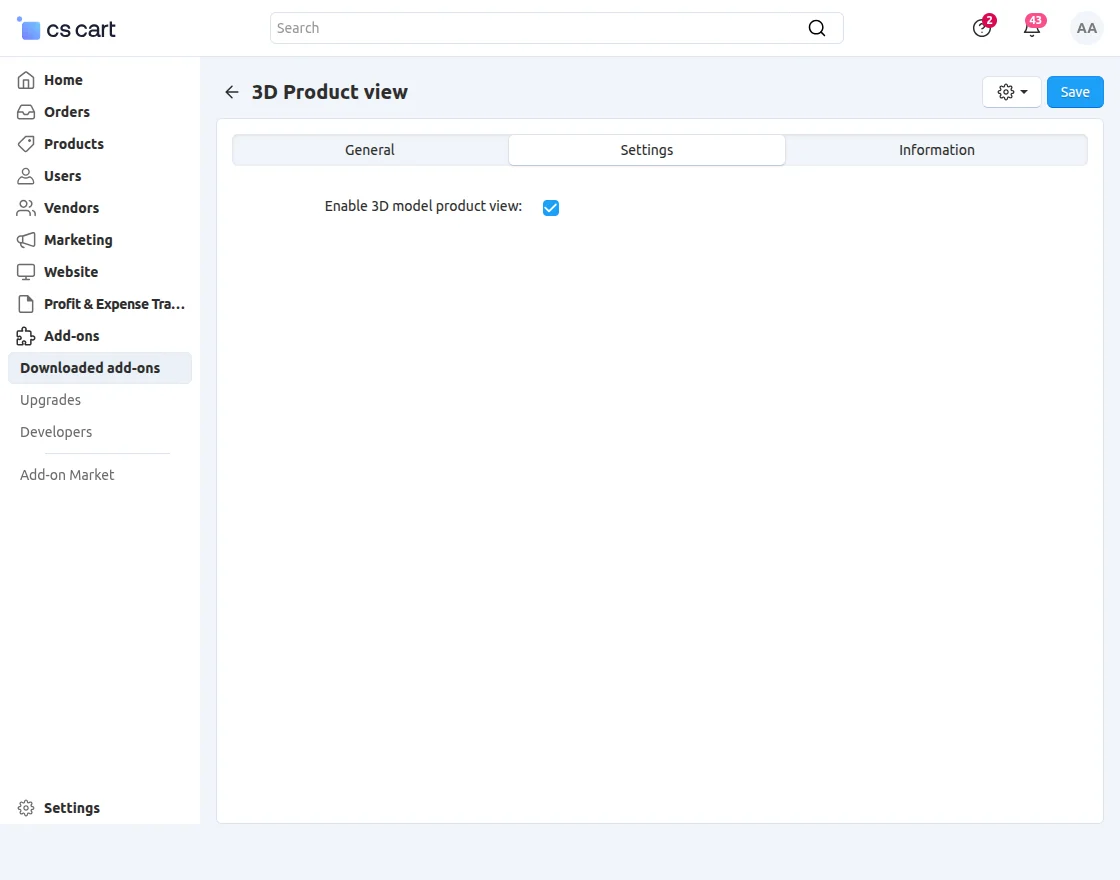Open Vendors via the people icon

26,208
